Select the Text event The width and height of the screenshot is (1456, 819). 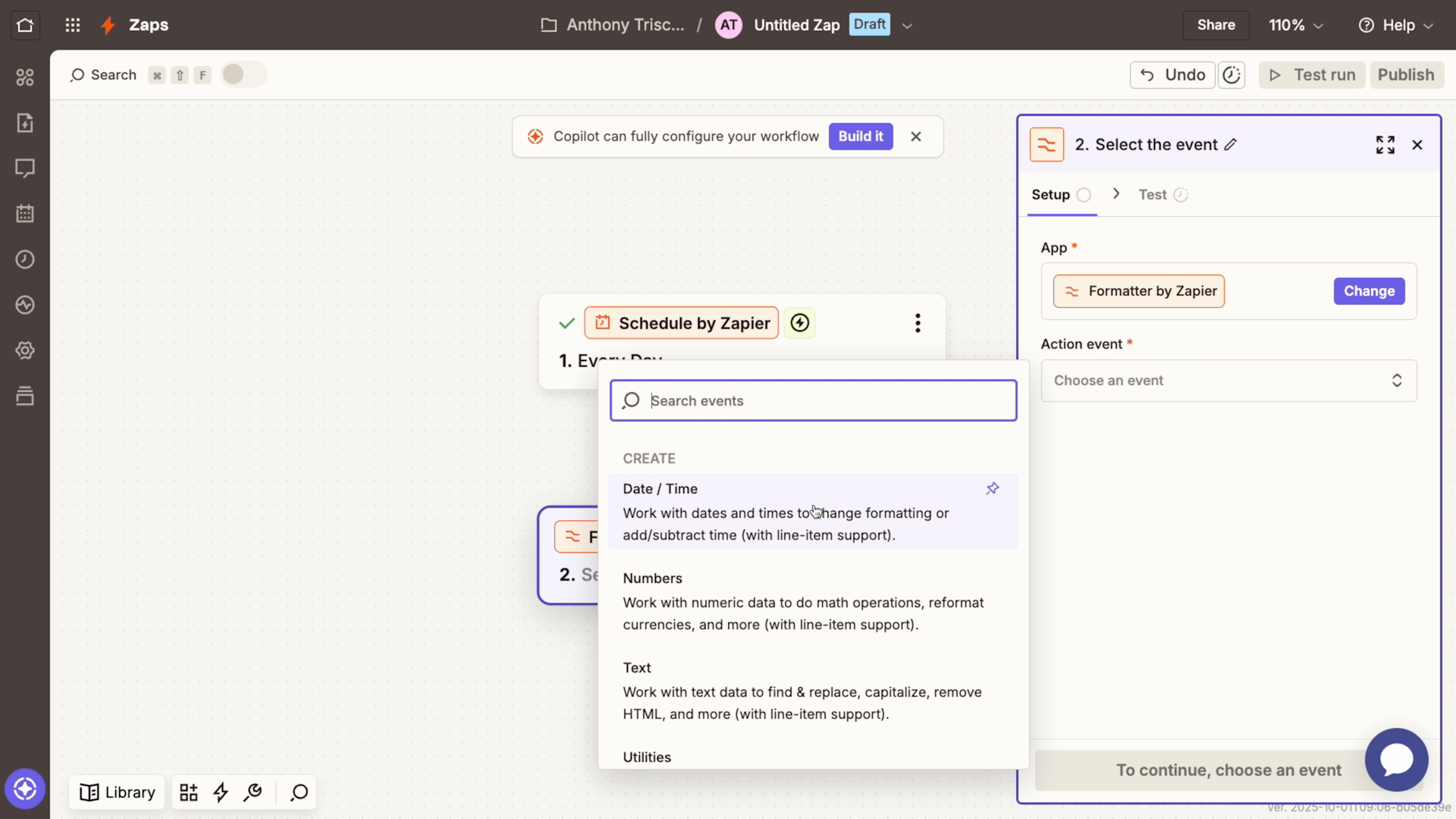(x=813, y=690)
